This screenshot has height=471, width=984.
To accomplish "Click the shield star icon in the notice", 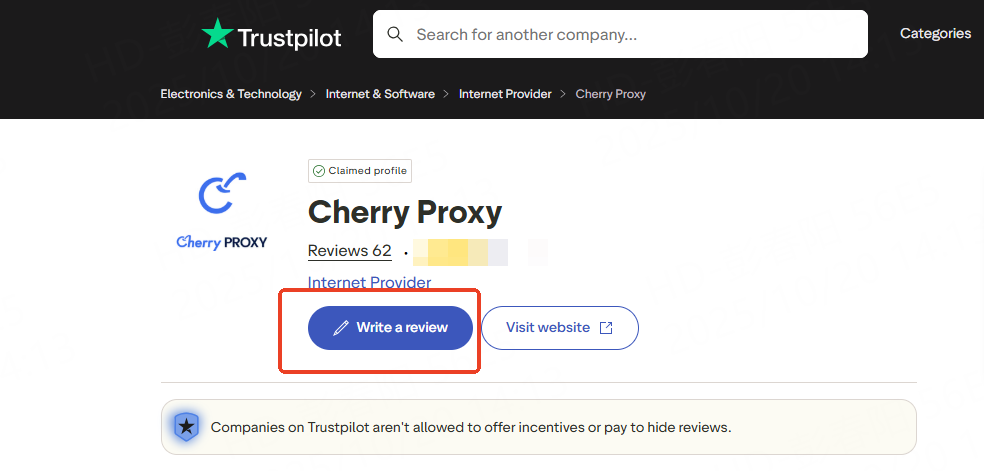I will pyautogui.click(x=186, y=427).
